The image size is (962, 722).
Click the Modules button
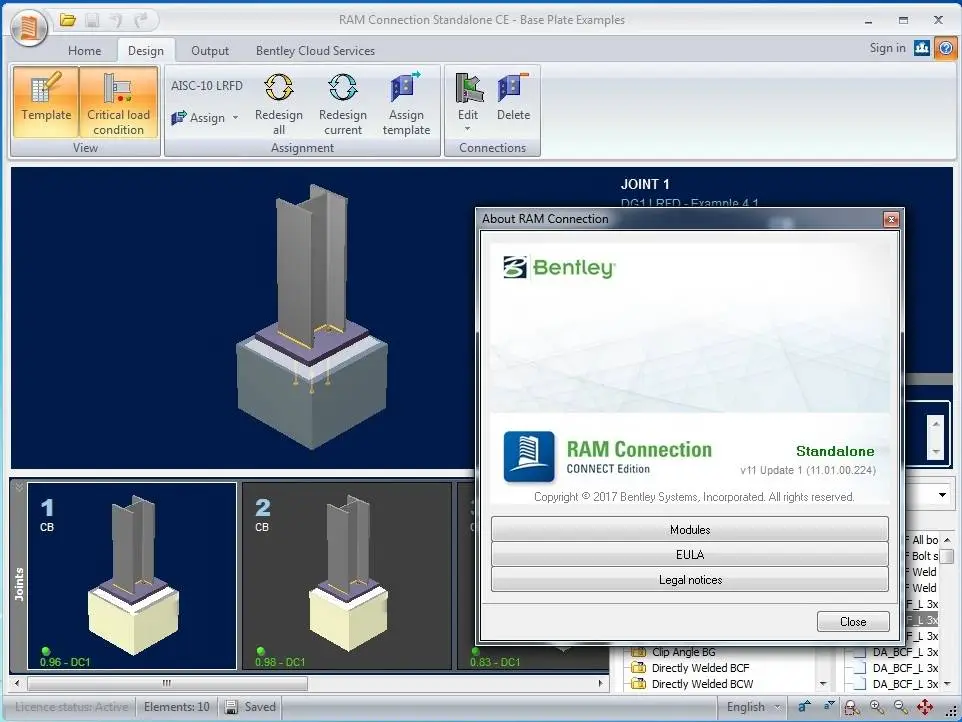point(690,529)
